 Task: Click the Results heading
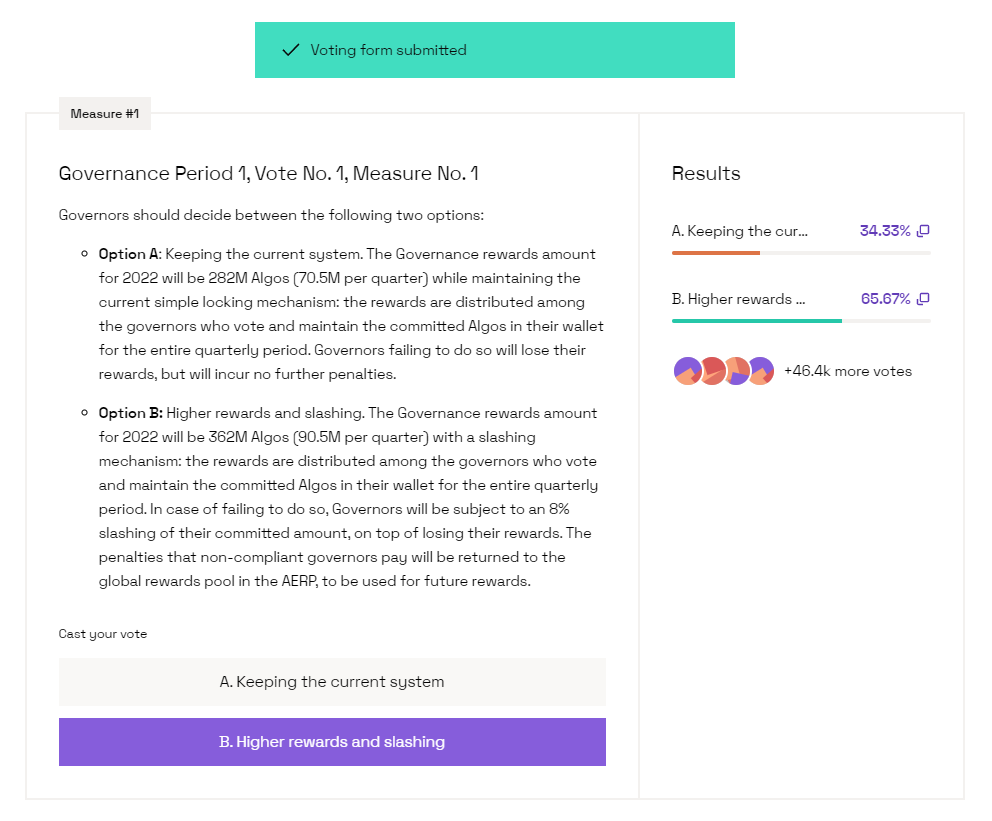click(x=706, y=173)
